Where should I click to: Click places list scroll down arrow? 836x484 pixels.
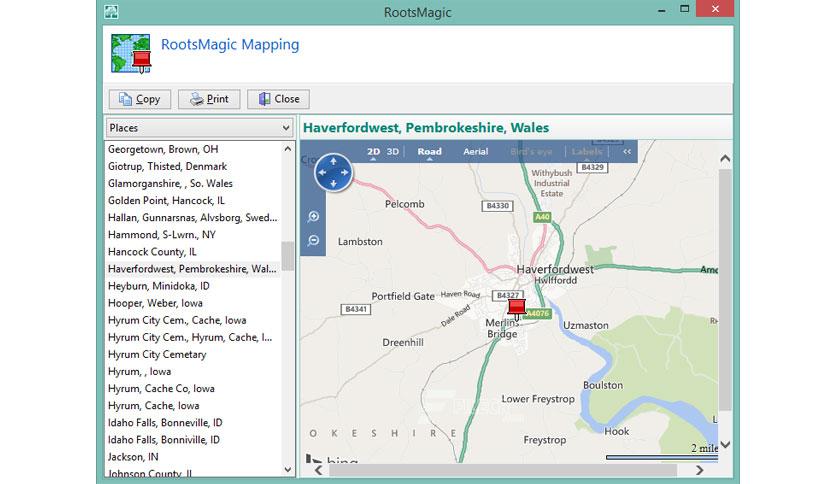coord(288,470)
